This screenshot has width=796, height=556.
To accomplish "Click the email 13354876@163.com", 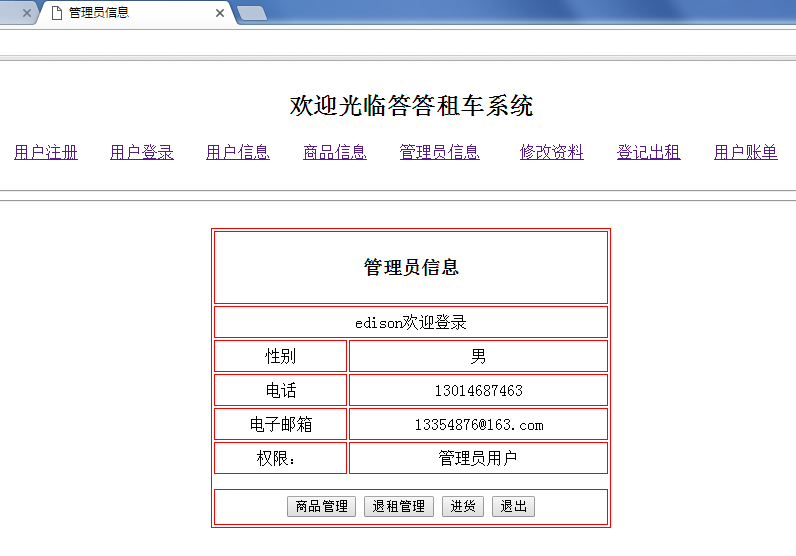I will (479, 424).
